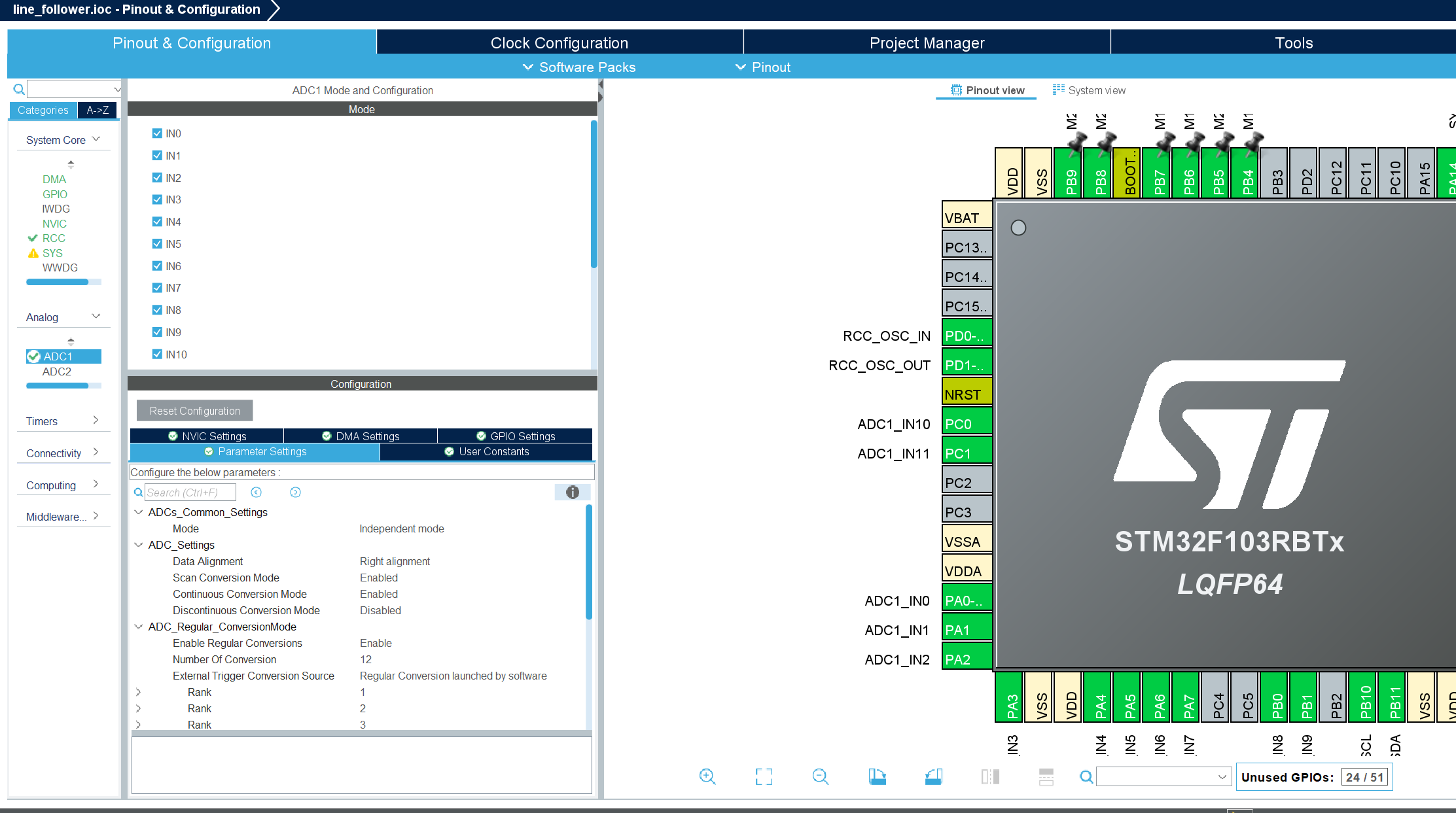Image resolution: width=1456 pixels, height=813 pixels.
Task: Toggle the IN5 channel checkbox
Action: point(157,244)
